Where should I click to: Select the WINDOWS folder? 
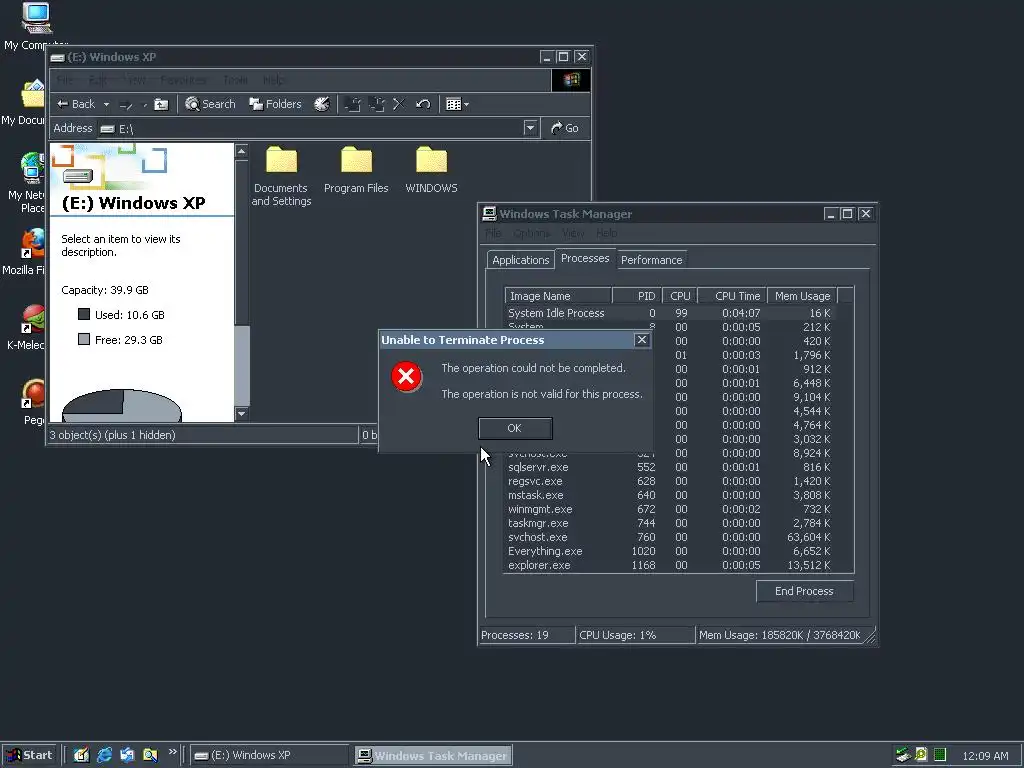click(431, 170)
